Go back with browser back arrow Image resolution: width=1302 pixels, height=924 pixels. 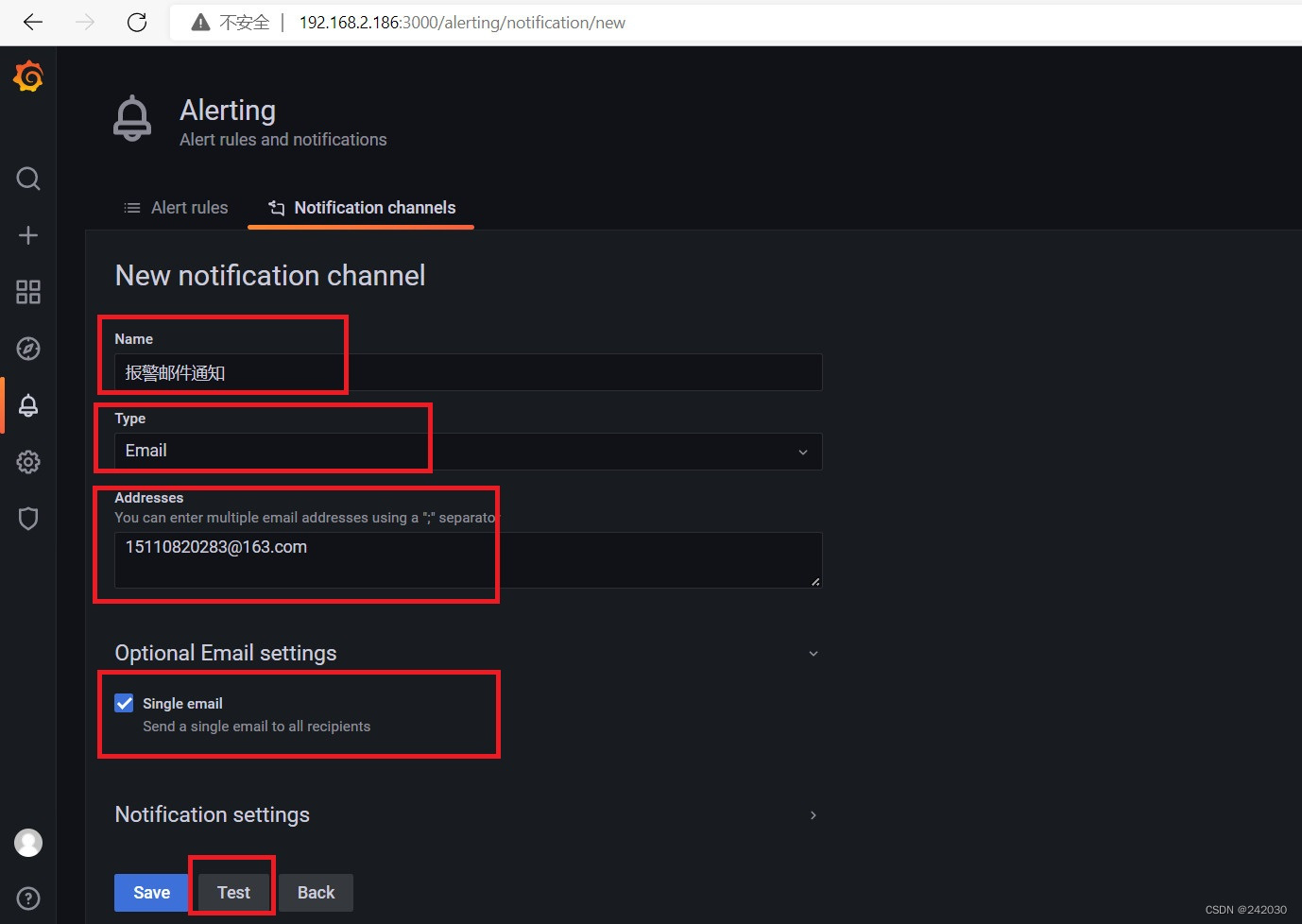point(33,22)
